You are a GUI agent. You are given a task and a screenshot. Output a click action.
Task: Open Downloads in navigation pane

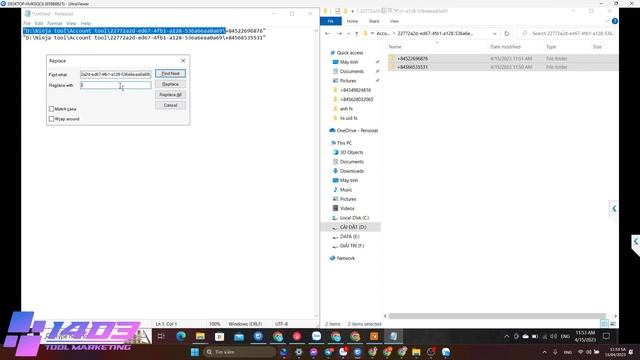[351, 171]
